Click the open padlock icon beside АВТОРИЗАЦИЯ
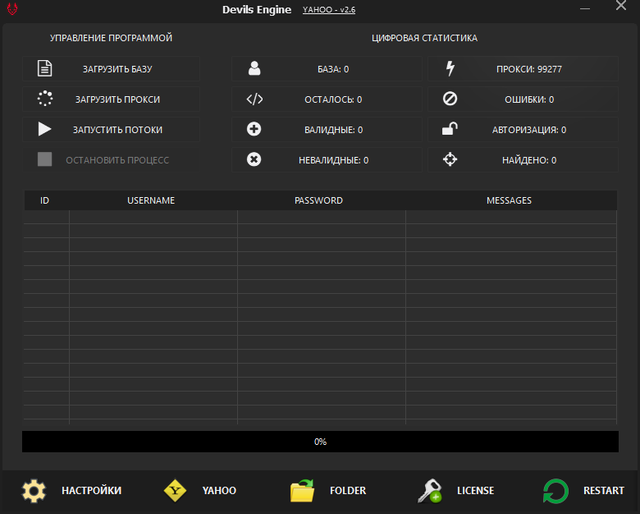The image size is (640, 514). [449, 129]
